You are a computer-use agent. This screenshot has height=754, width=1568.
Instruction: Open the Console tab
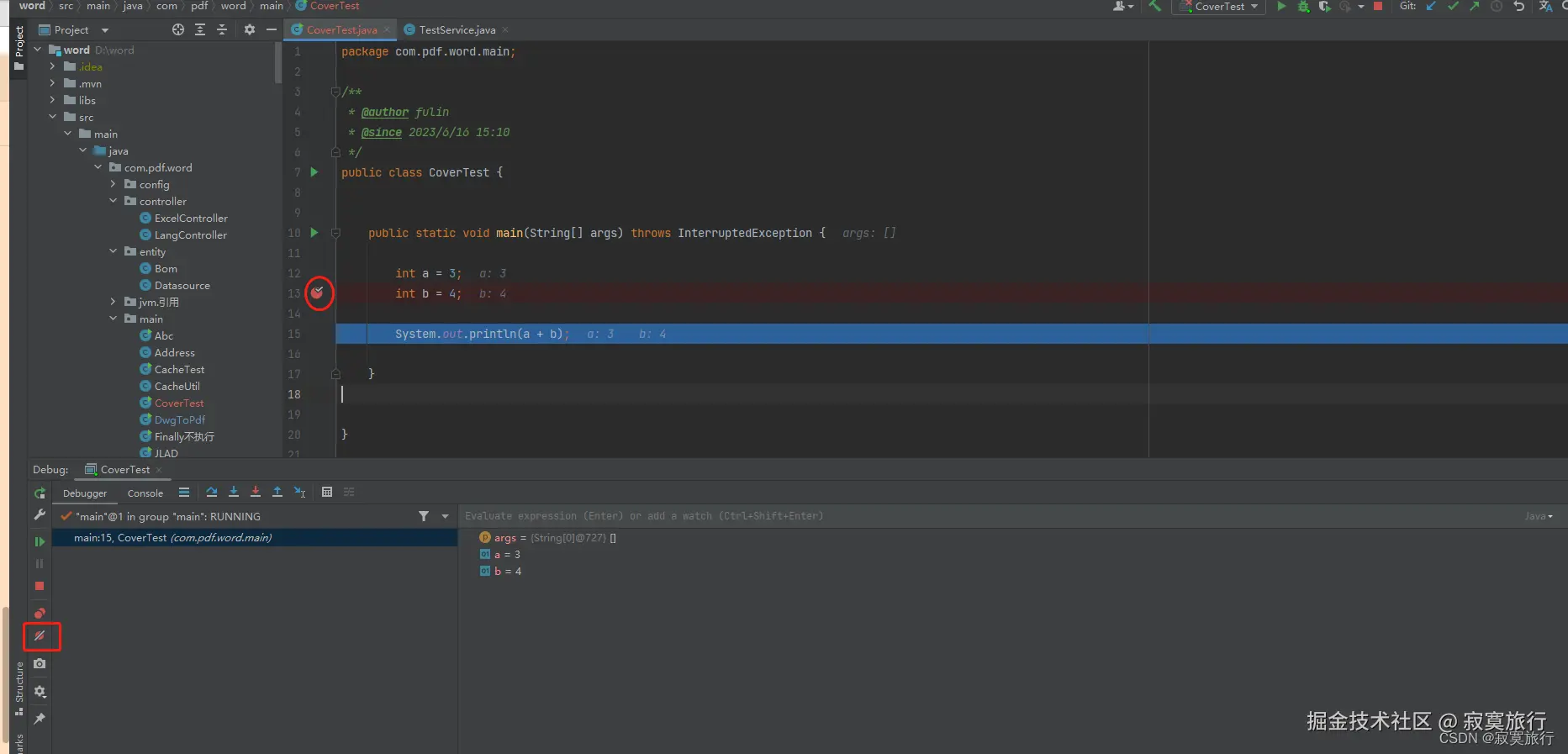coord(145,493)
